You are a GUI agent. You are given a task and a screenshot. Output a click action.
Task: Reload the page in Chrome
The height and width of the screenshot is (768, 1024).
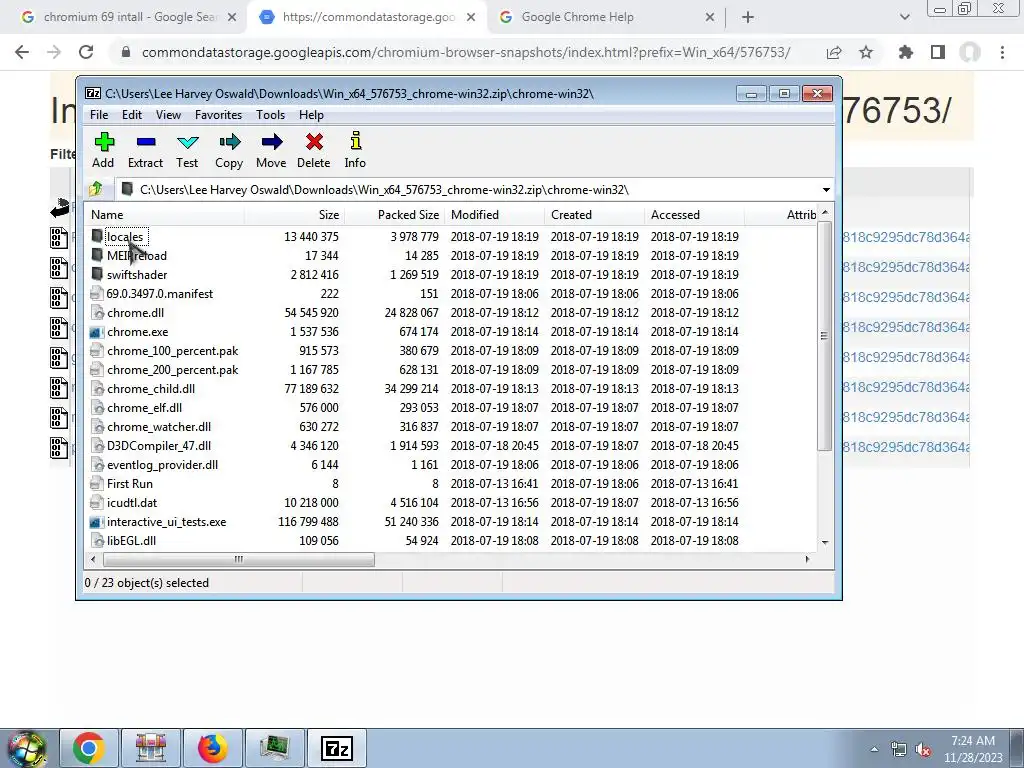click(x=86, y=52)
